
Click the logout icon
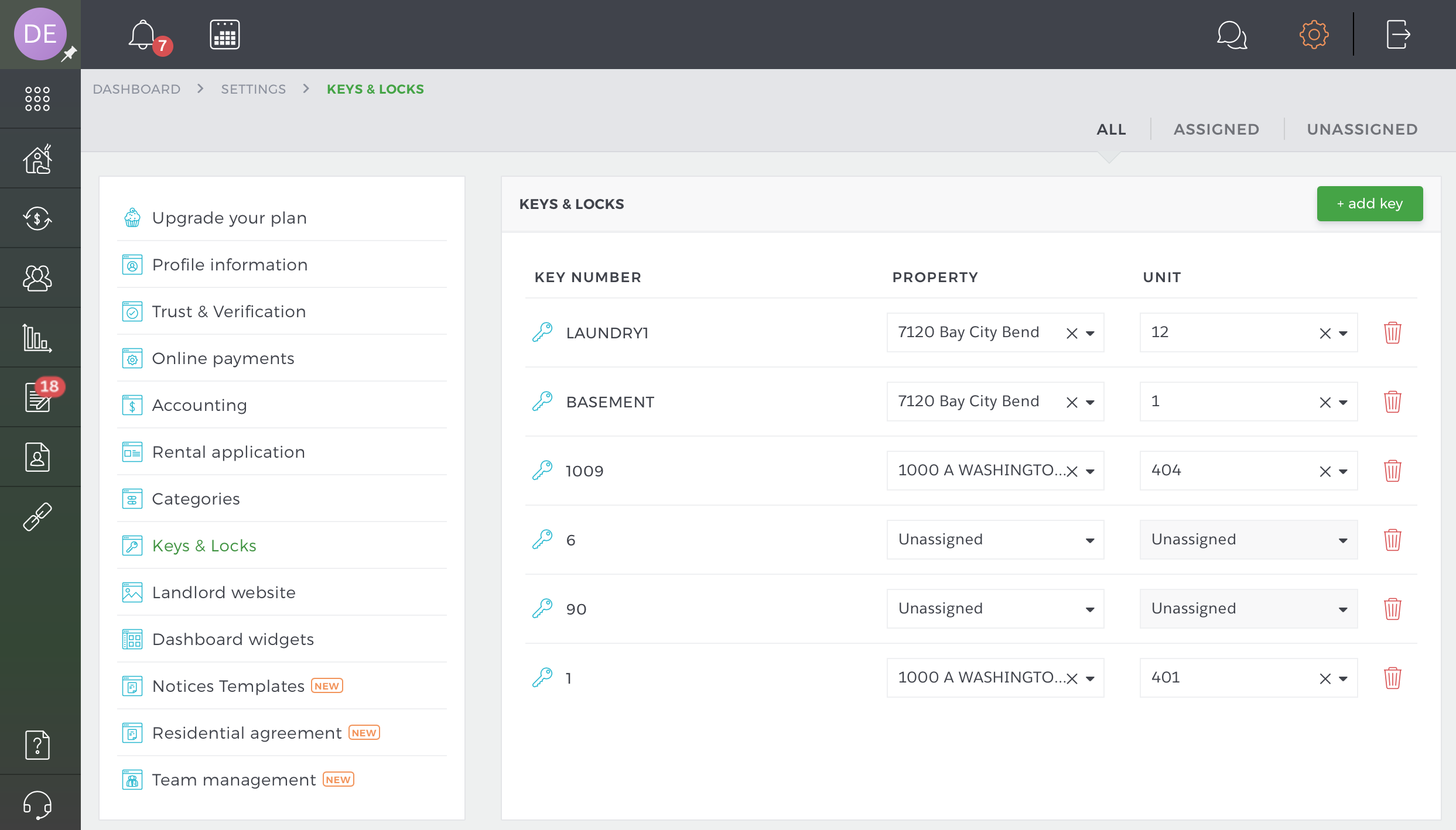click(1397, 35)
